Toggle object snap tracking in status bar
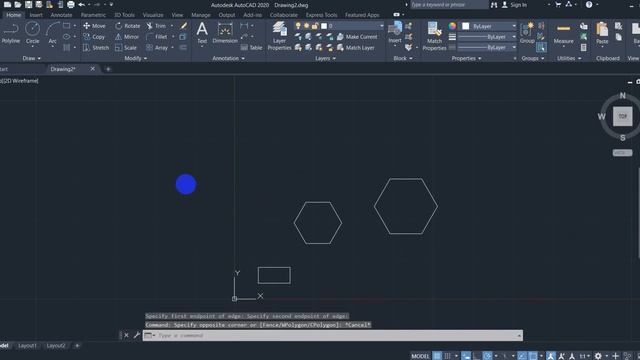This screenshot has height=360, width=640. (522, 356)
